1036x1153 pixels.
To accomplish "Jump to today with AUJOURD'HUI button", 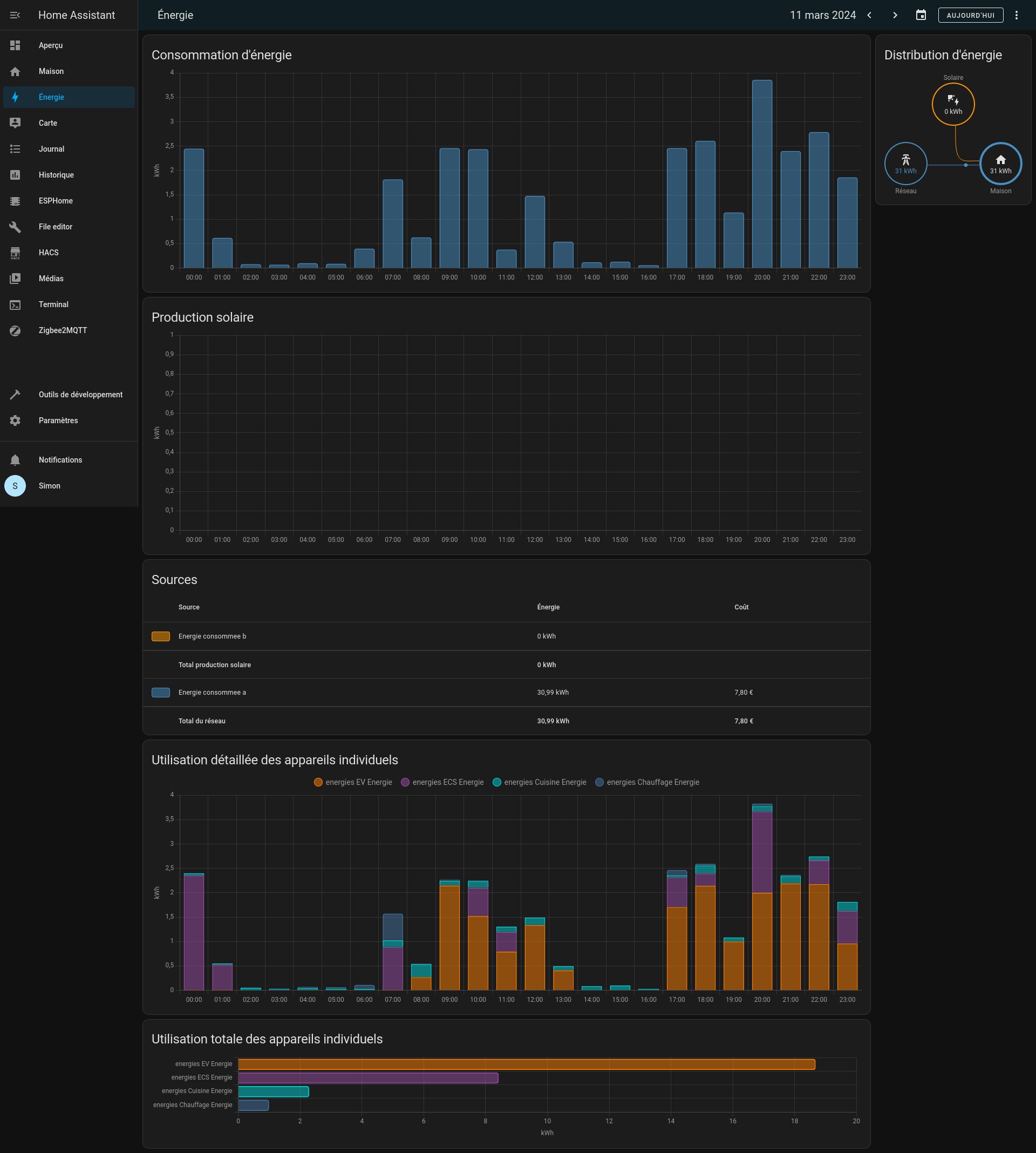I will 971,15.
